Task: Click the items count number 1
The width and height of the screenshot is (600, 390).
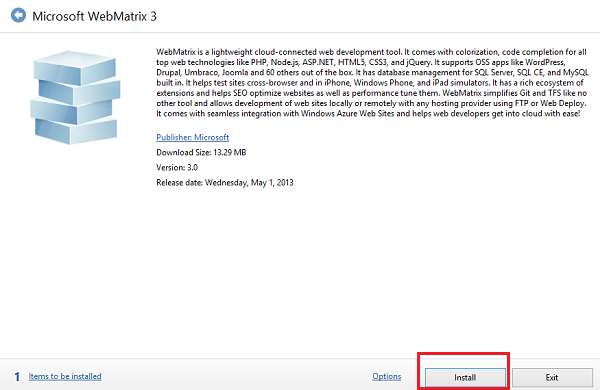Action: click(17, 377)
